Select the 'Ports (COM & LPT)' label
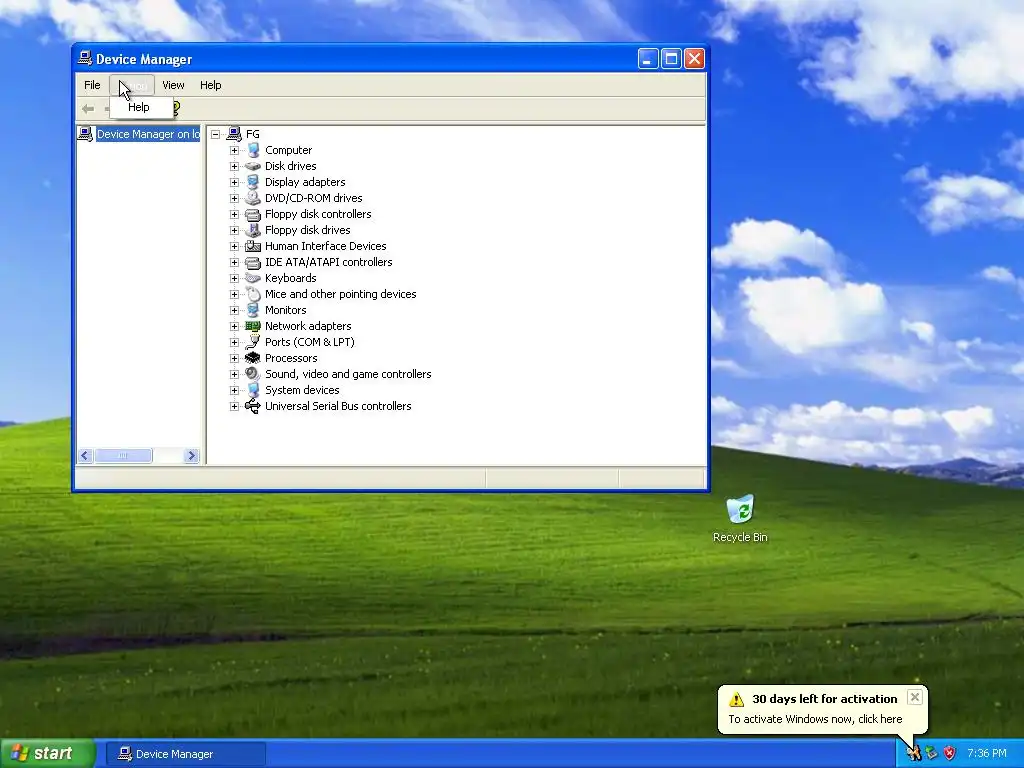Viewport: 1024px width, 768px height. tap(310, 342)
